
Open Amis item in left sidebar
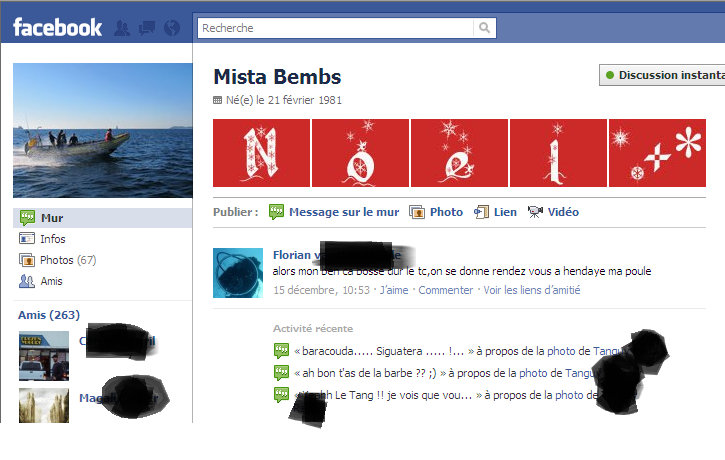(52, 281)
